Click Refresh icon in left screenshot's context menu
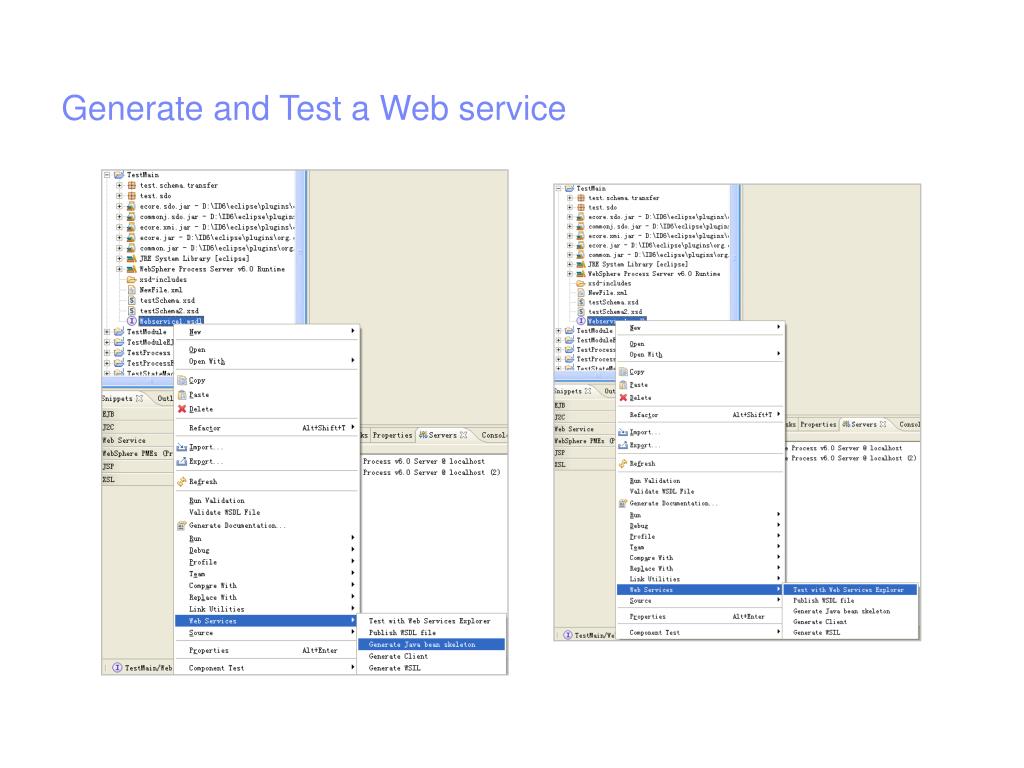Image resolution: width=1024 pixels, height=768 pixels. coord(182,482)
